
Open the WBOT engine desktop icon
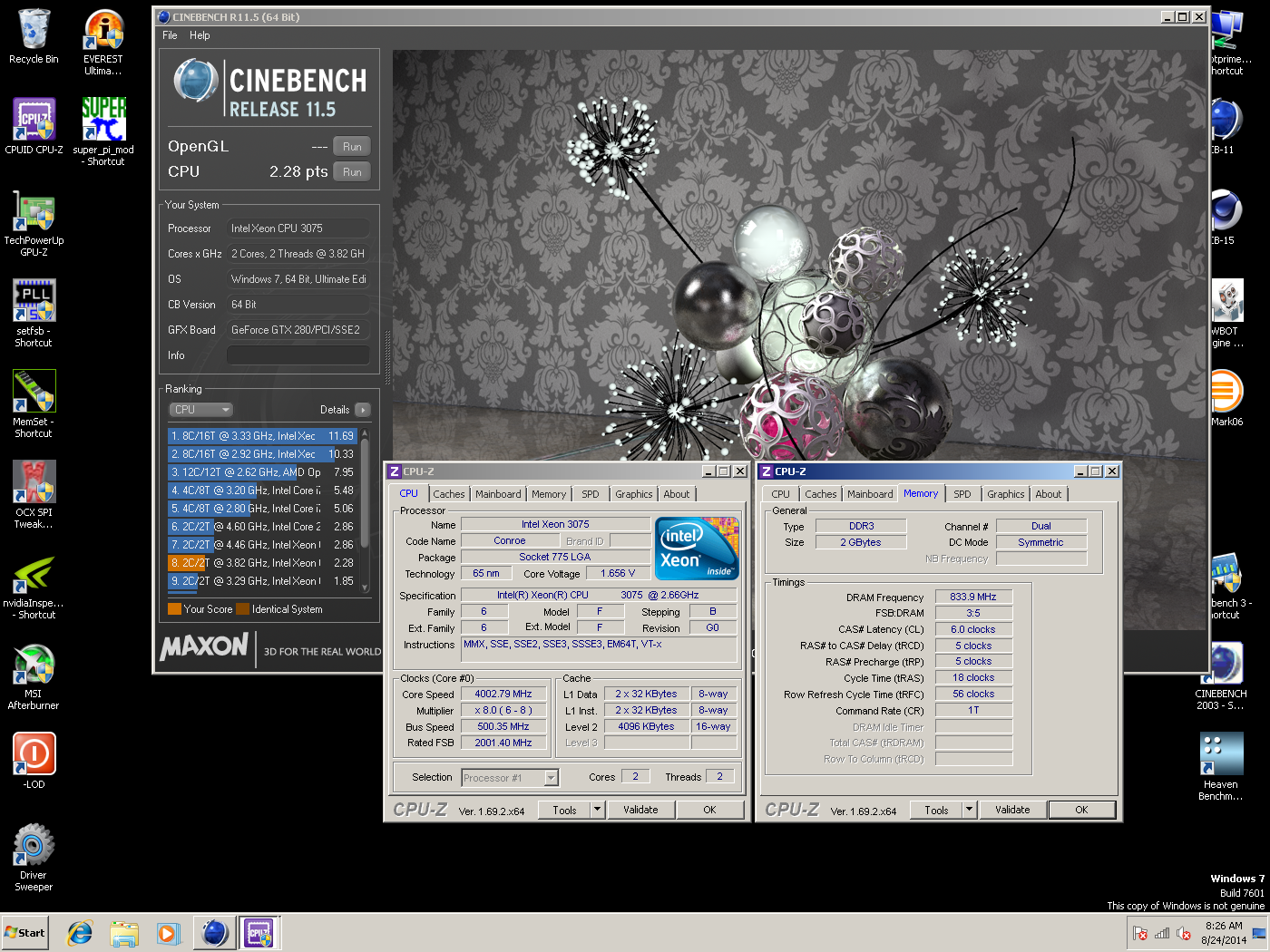[1227, 313]
